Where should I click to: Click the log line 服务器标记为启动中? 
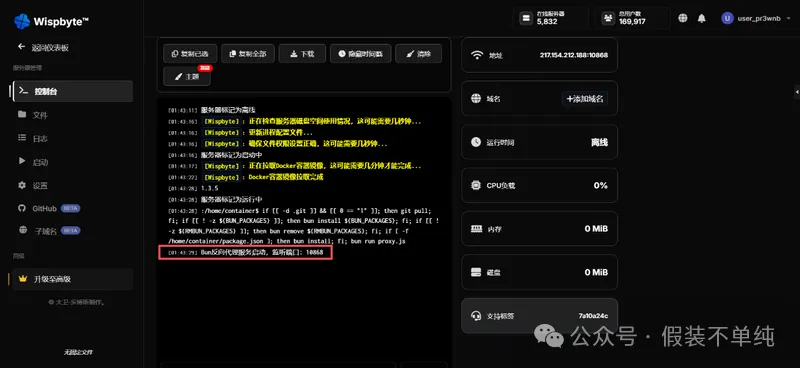point(232,155)
